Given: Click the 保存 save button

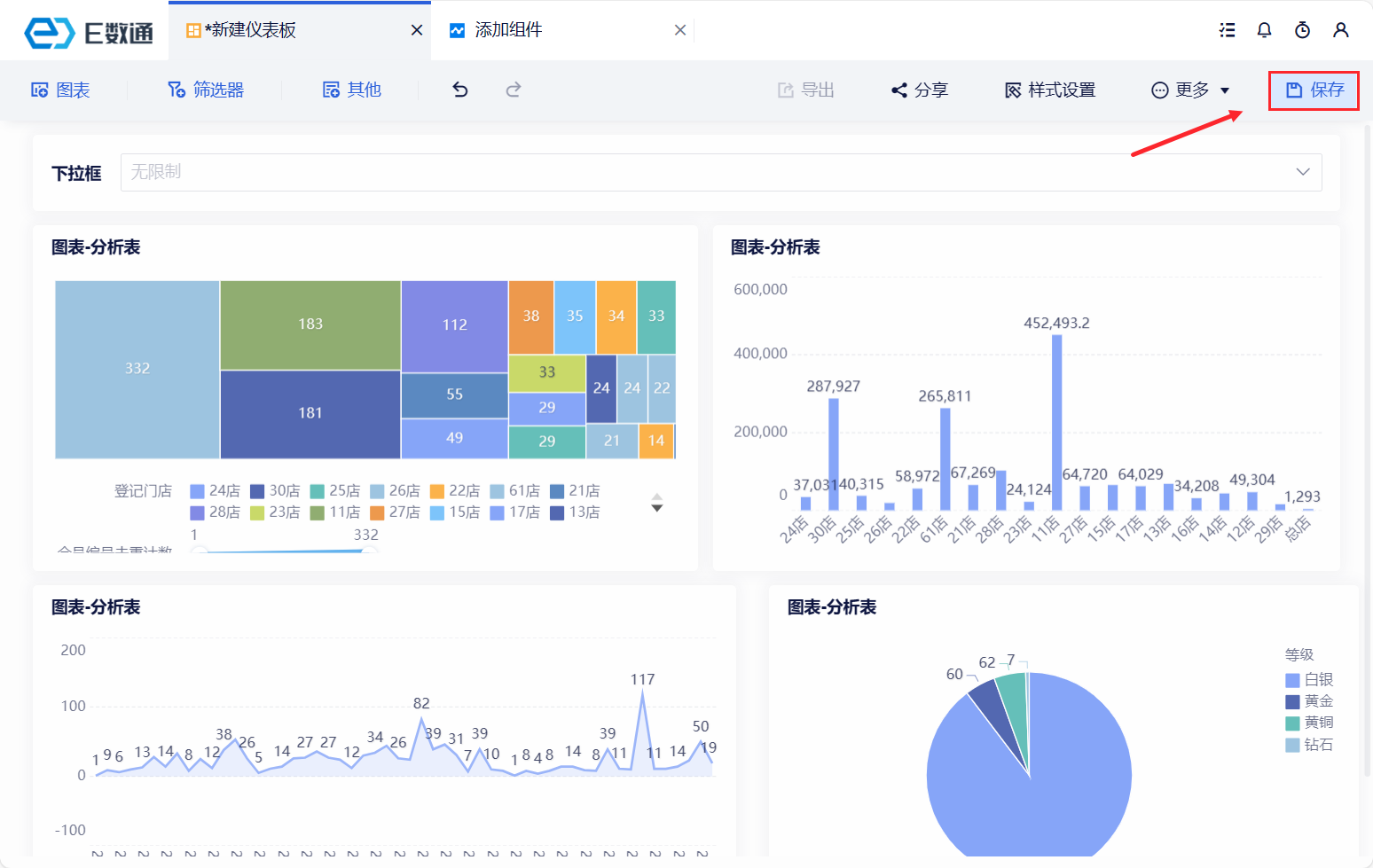Looking at the screenshot, I should coord(1314,90).
